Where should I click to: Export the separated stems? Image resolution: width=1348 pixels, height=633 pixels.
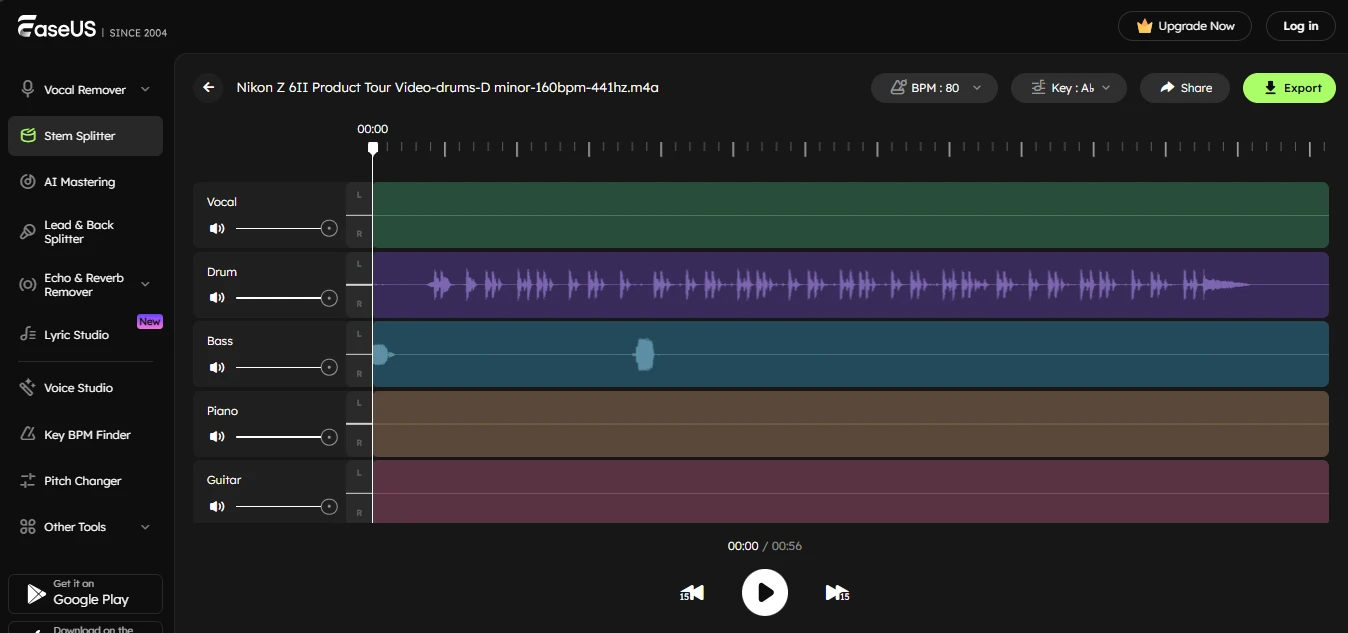[1289, 88]
